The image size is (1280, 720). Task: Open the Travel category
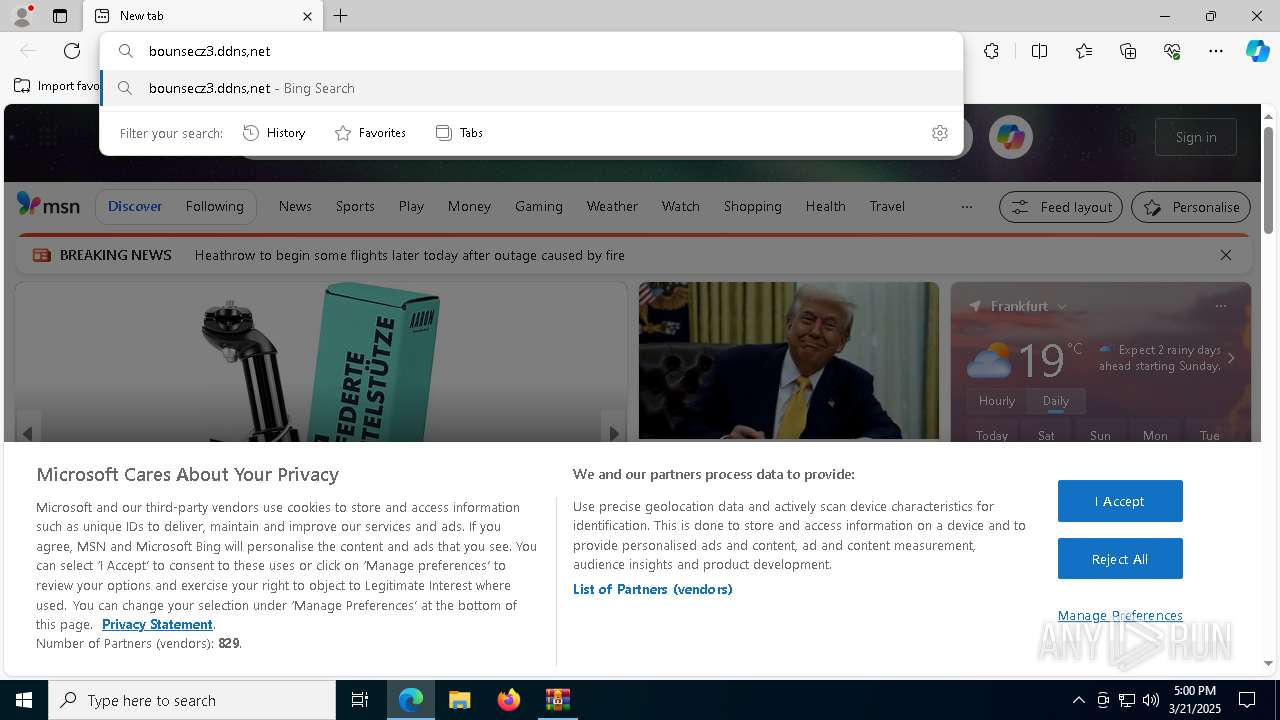[x=887, y=206]
